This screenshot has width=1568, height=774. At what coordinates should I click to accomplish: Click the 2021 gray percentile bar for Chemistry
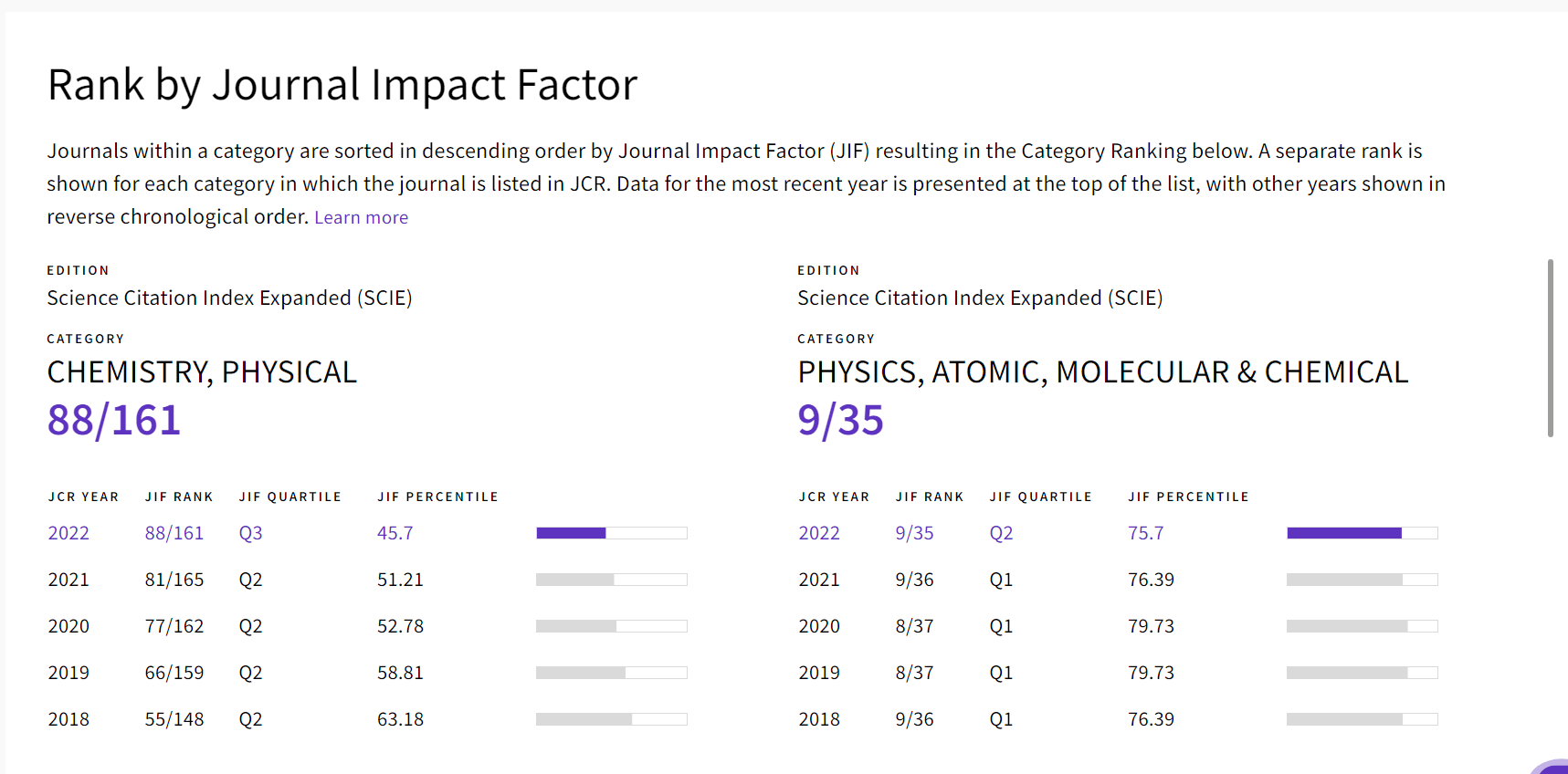click(x=612, y=580)
